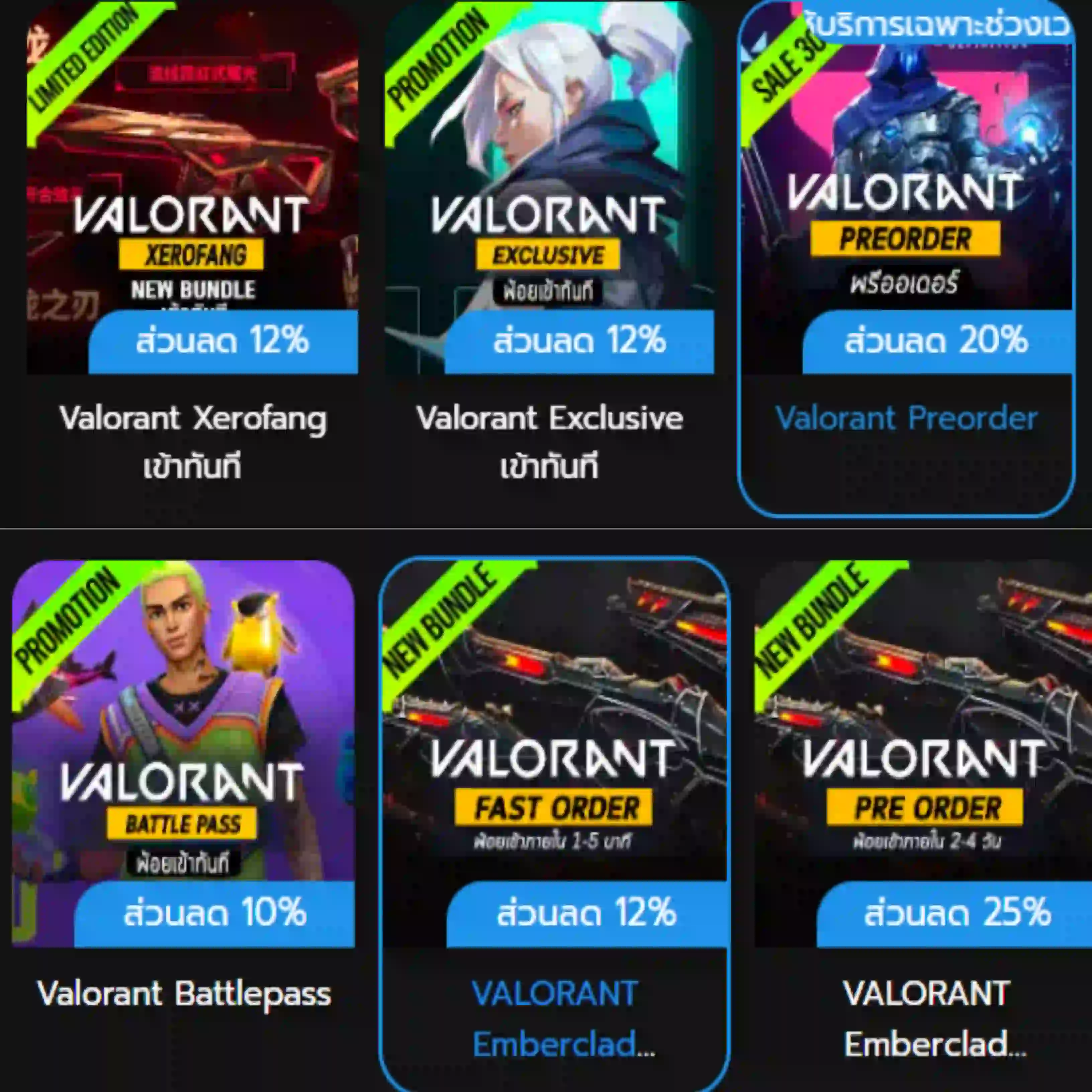Click the Valorant Battlepass title link

[x=184, y=994]
